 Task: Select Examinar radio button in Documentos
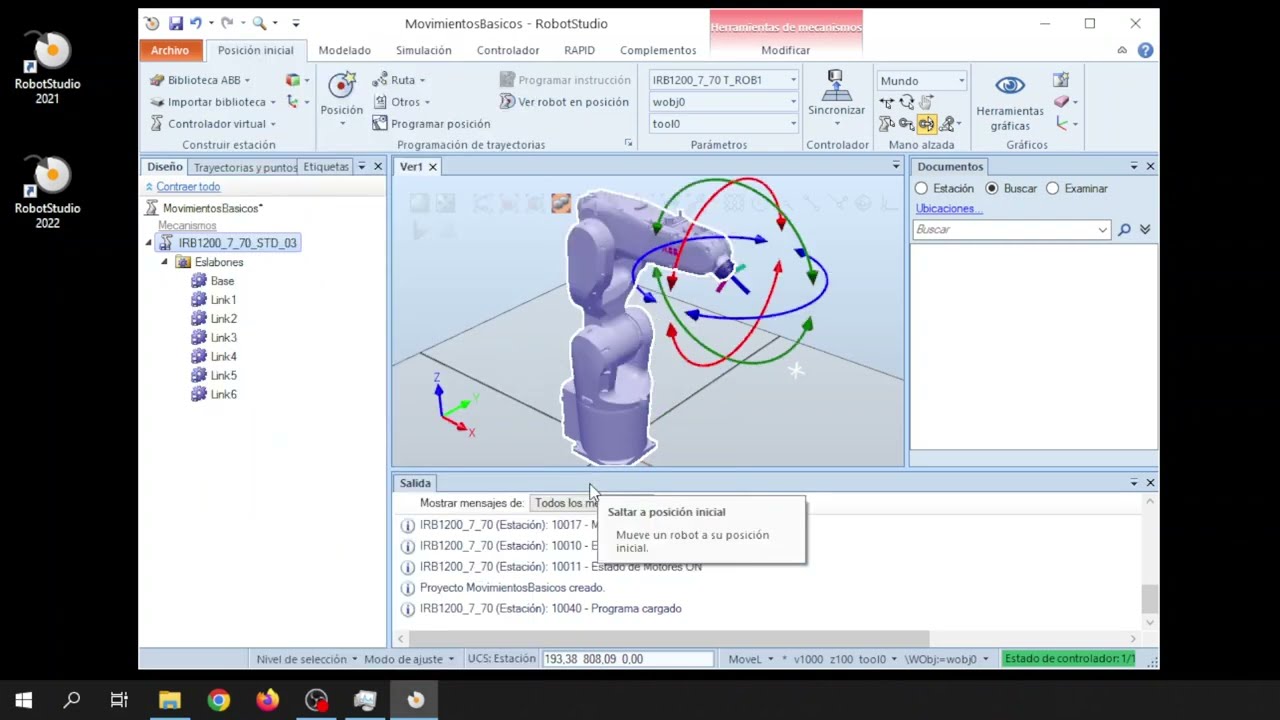tap(1052, 188)
